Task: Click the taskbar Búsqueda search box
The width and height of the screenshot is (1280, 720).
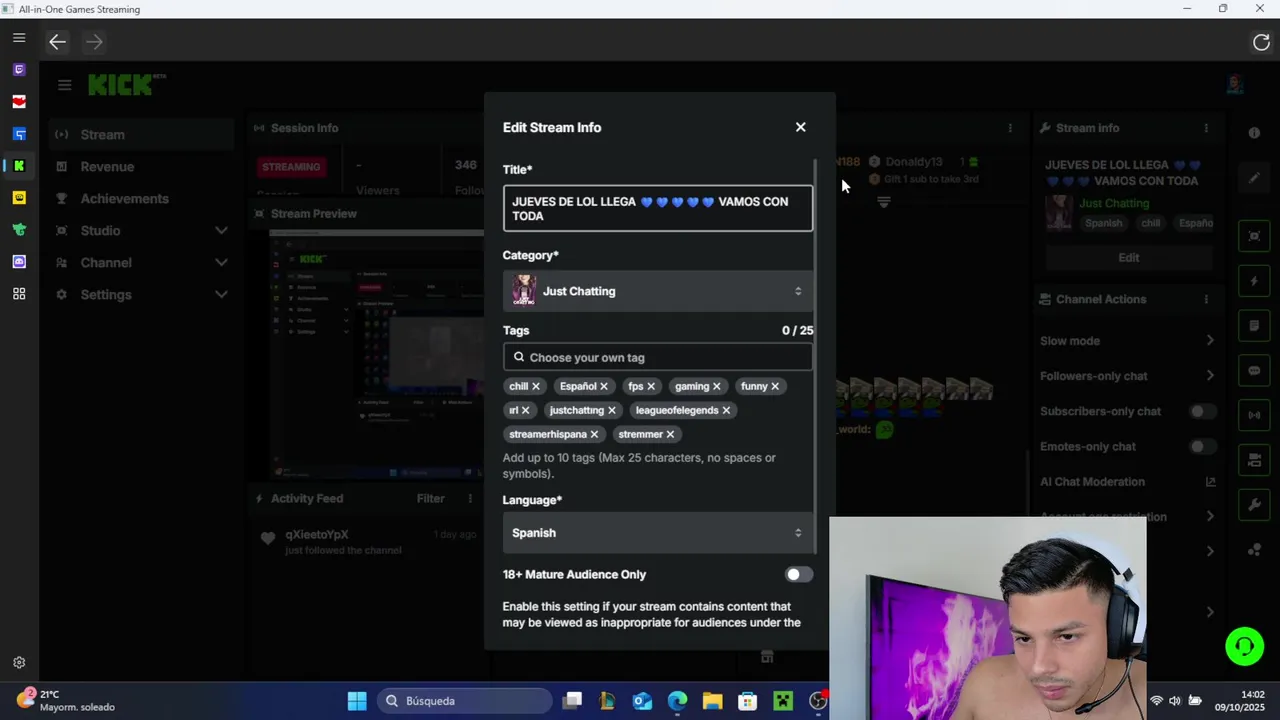Action: tap(464, 701)
